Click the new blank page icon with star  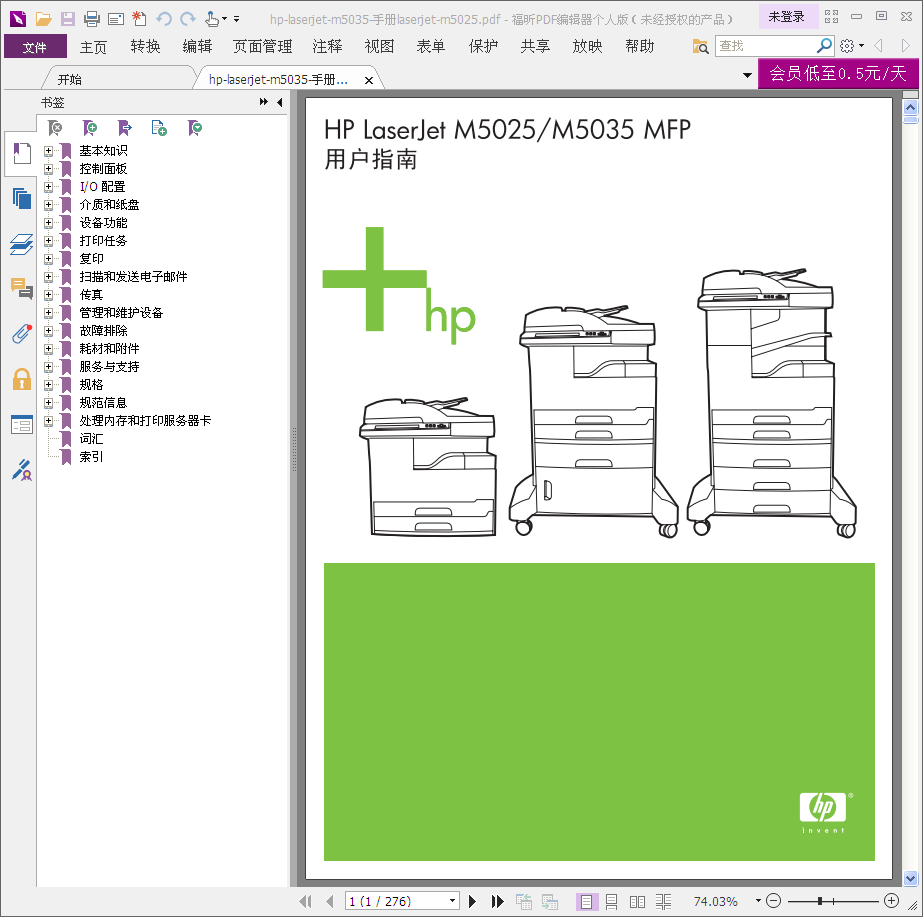[140, 19]
